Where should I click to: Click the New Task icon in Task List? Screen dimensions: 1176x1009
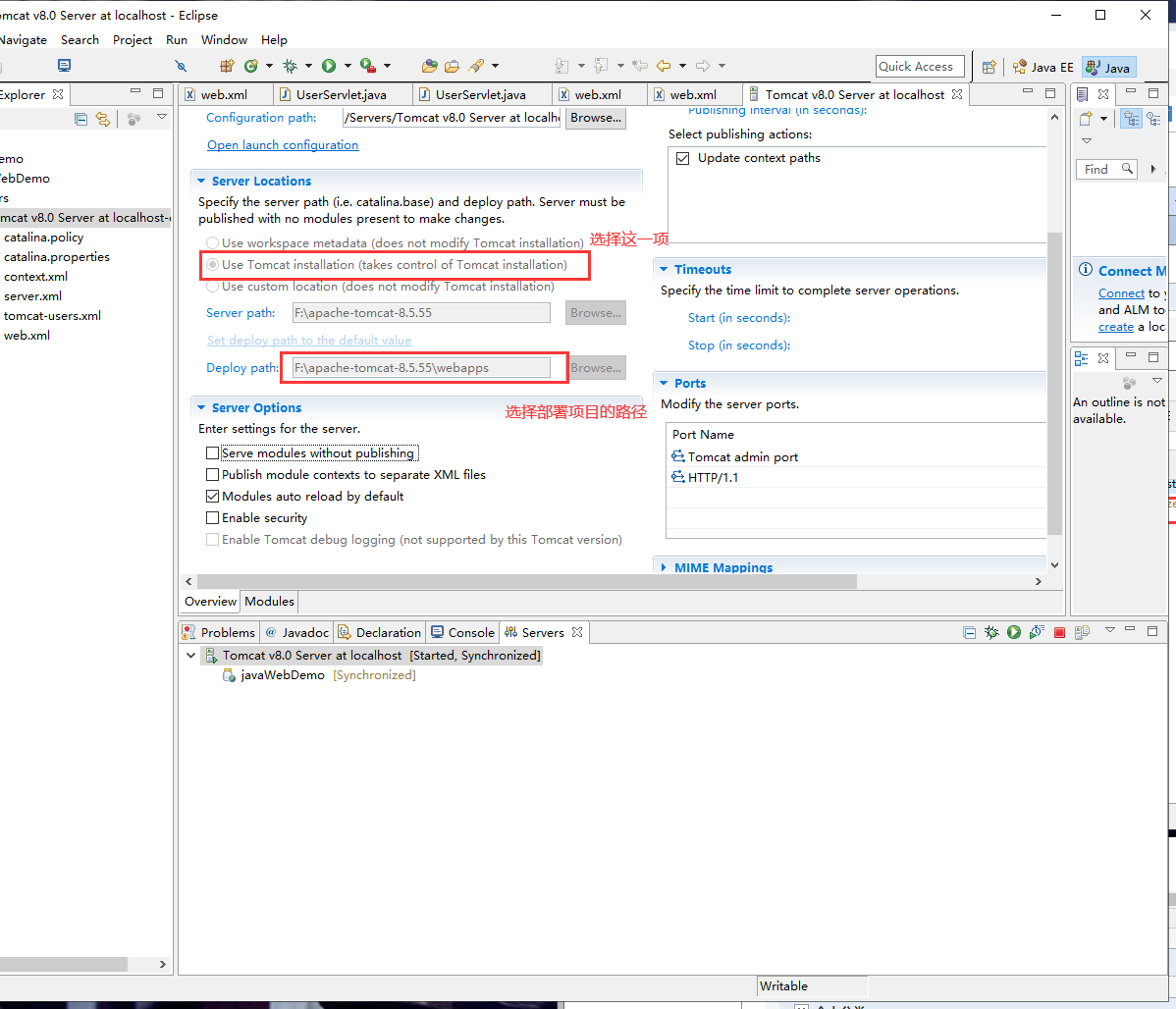coord(1086,119)
